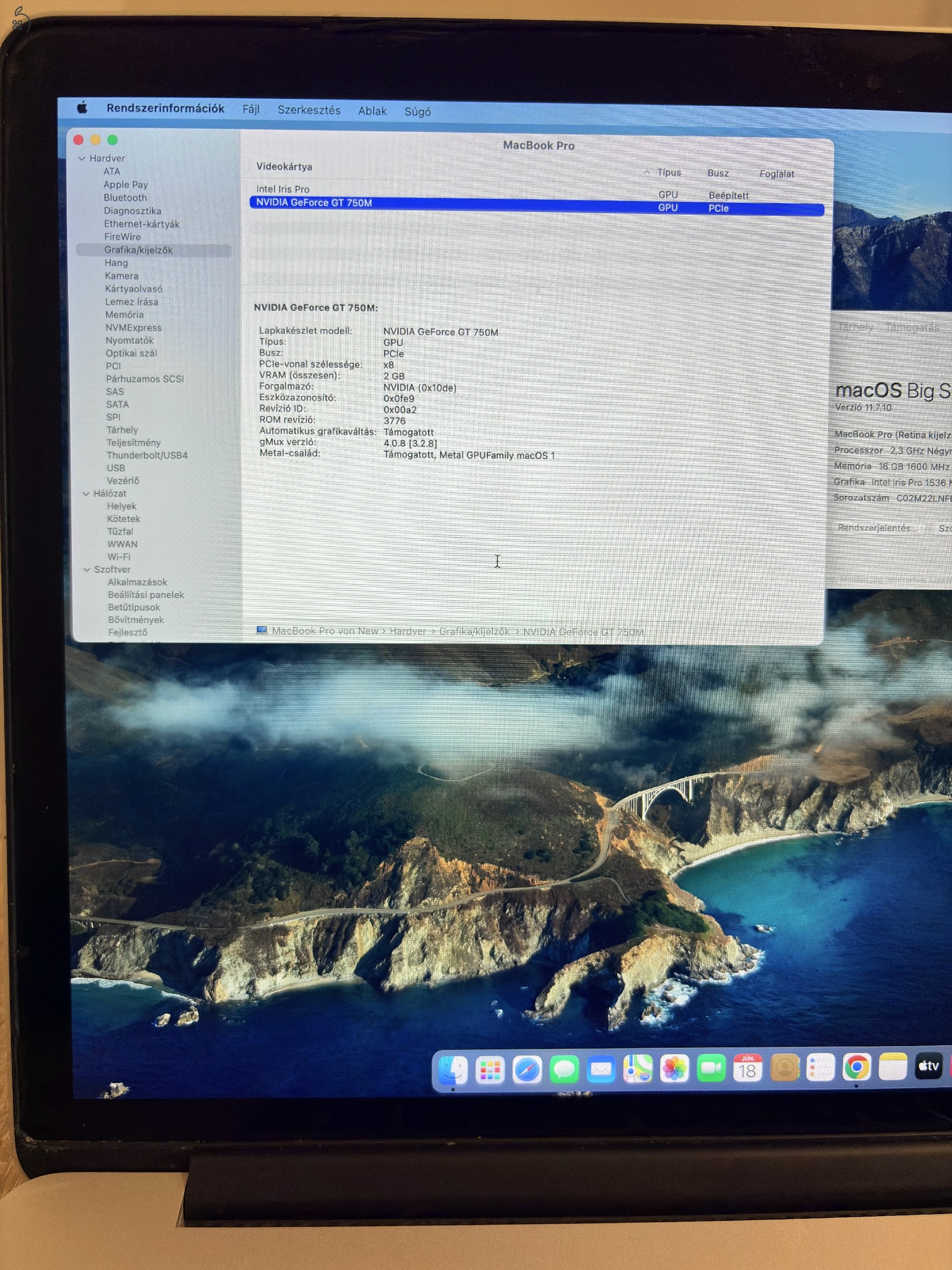Sort by the Busz column header
This screenshot has height=1270, width=952.
point(718,173)
